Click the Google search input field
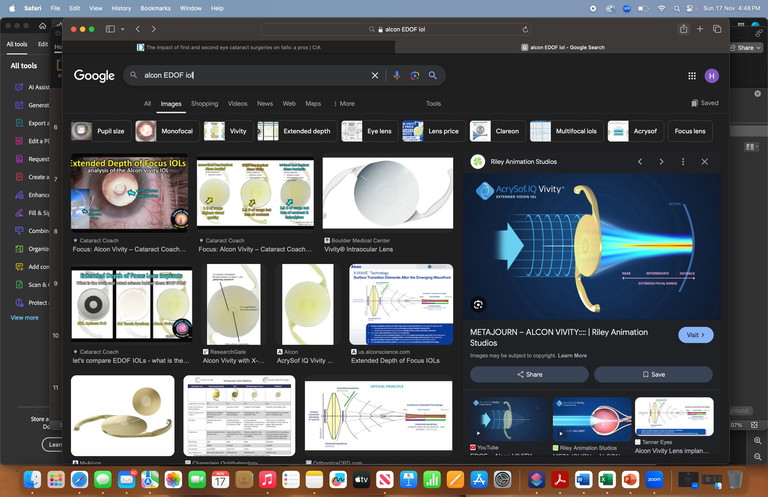The height and width of the screenshot is (497, 768). (x=255, y=75)
